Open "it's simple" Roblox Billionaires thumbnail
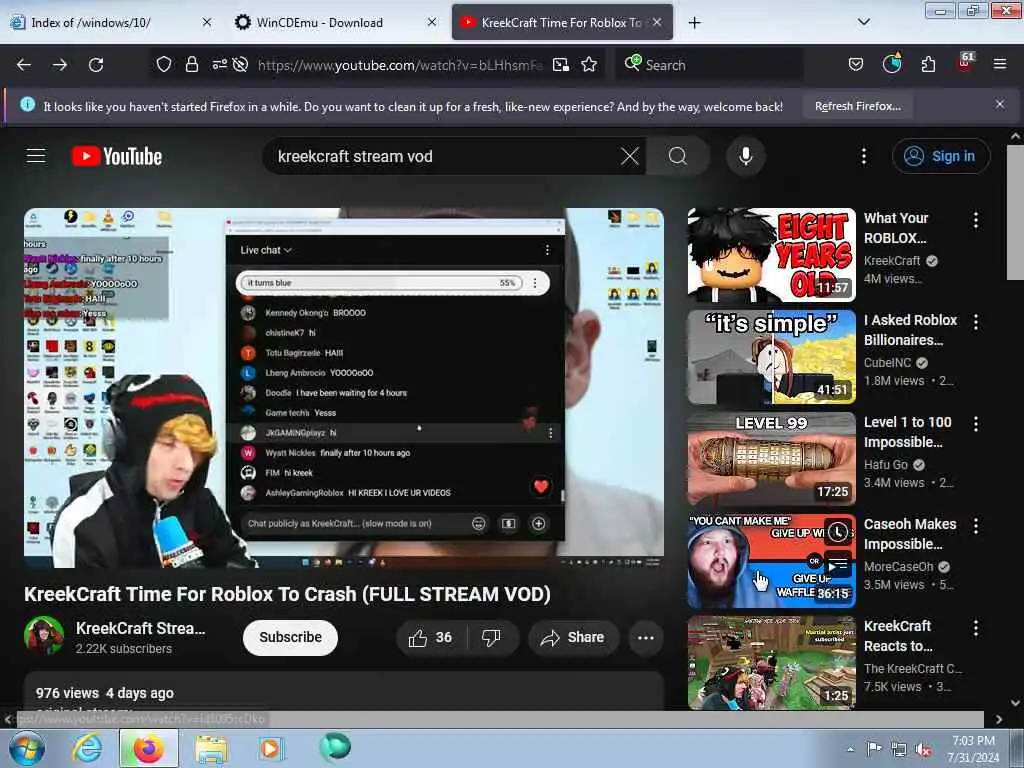The image size is (1024, 768). (771, 357)
